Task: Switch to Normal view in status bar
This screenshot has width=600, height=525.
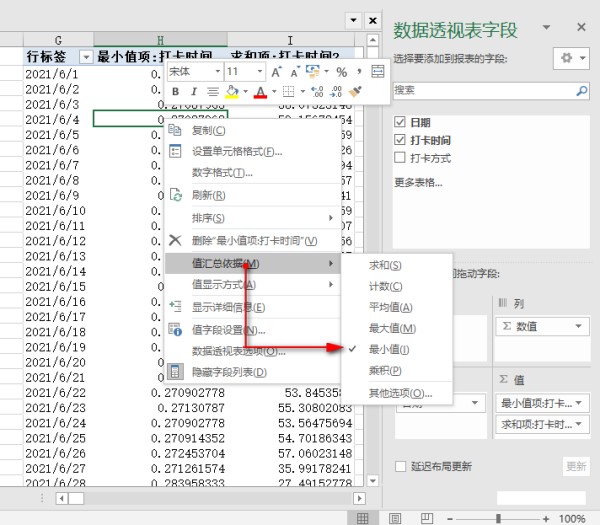Action: (363, 518)
